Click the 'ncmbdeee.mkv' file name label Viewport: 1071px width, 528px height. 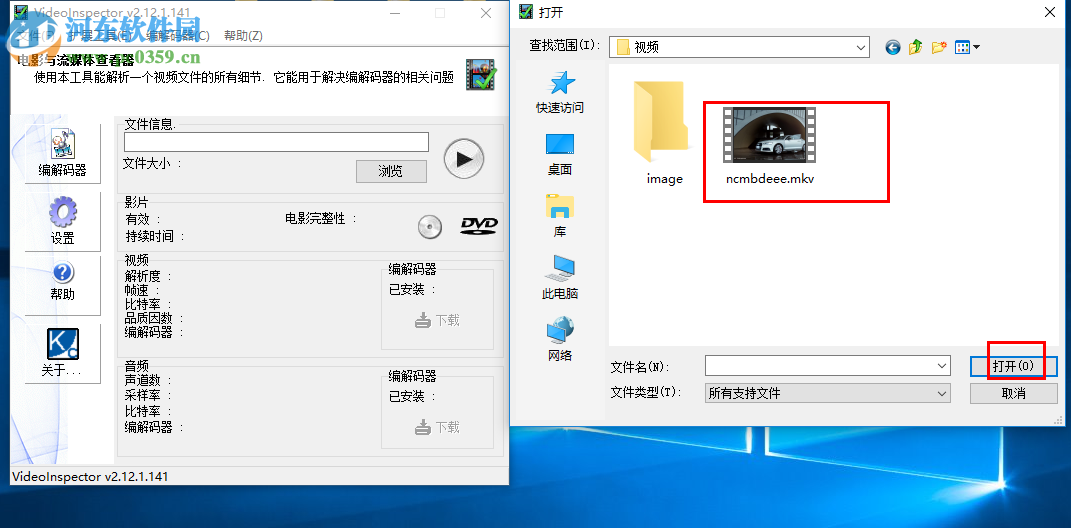[770, 179]
